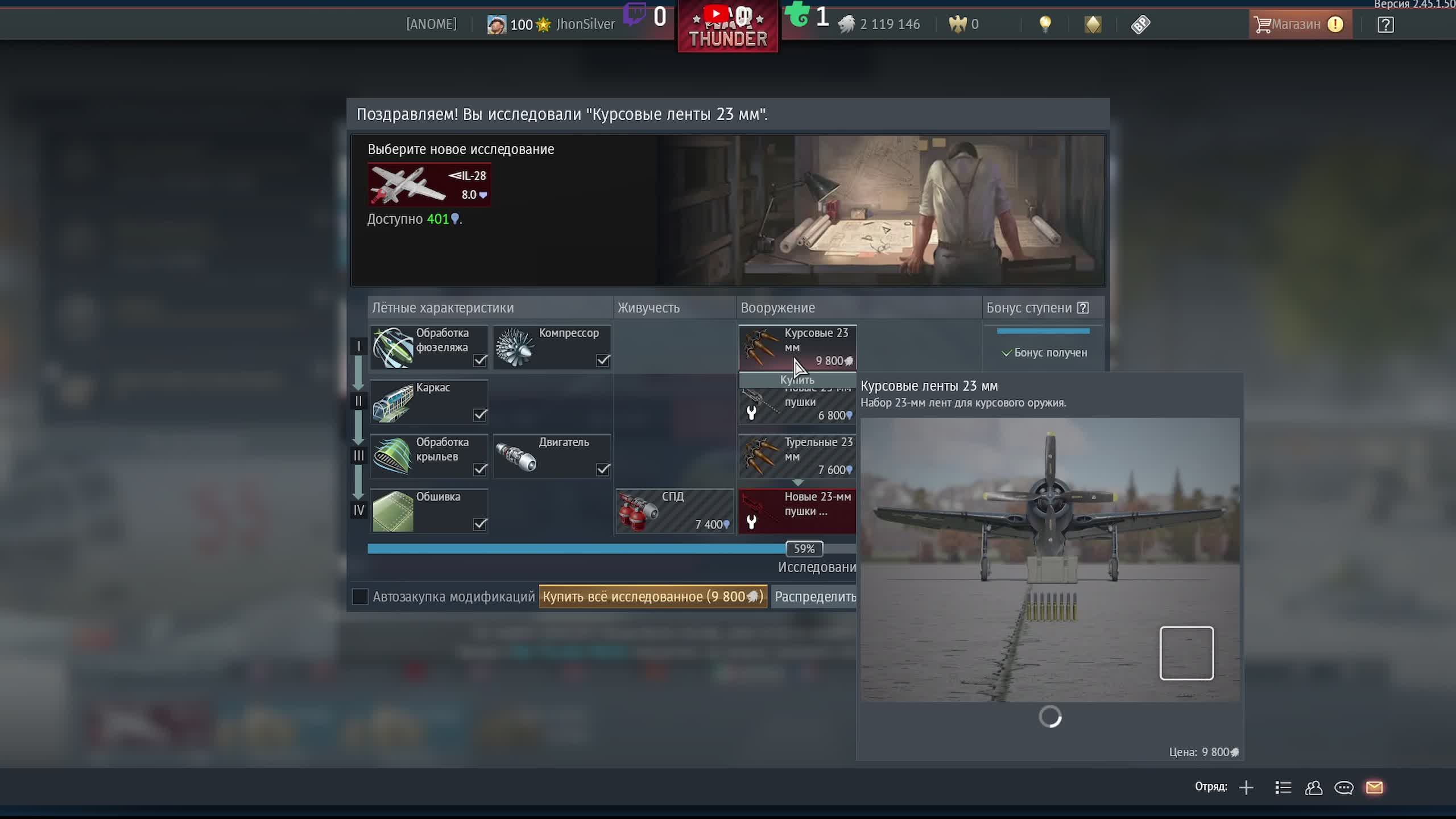Open Бонус ступени help question mark
This screenshot has height=819, width=1456.
pos(1083,308)
